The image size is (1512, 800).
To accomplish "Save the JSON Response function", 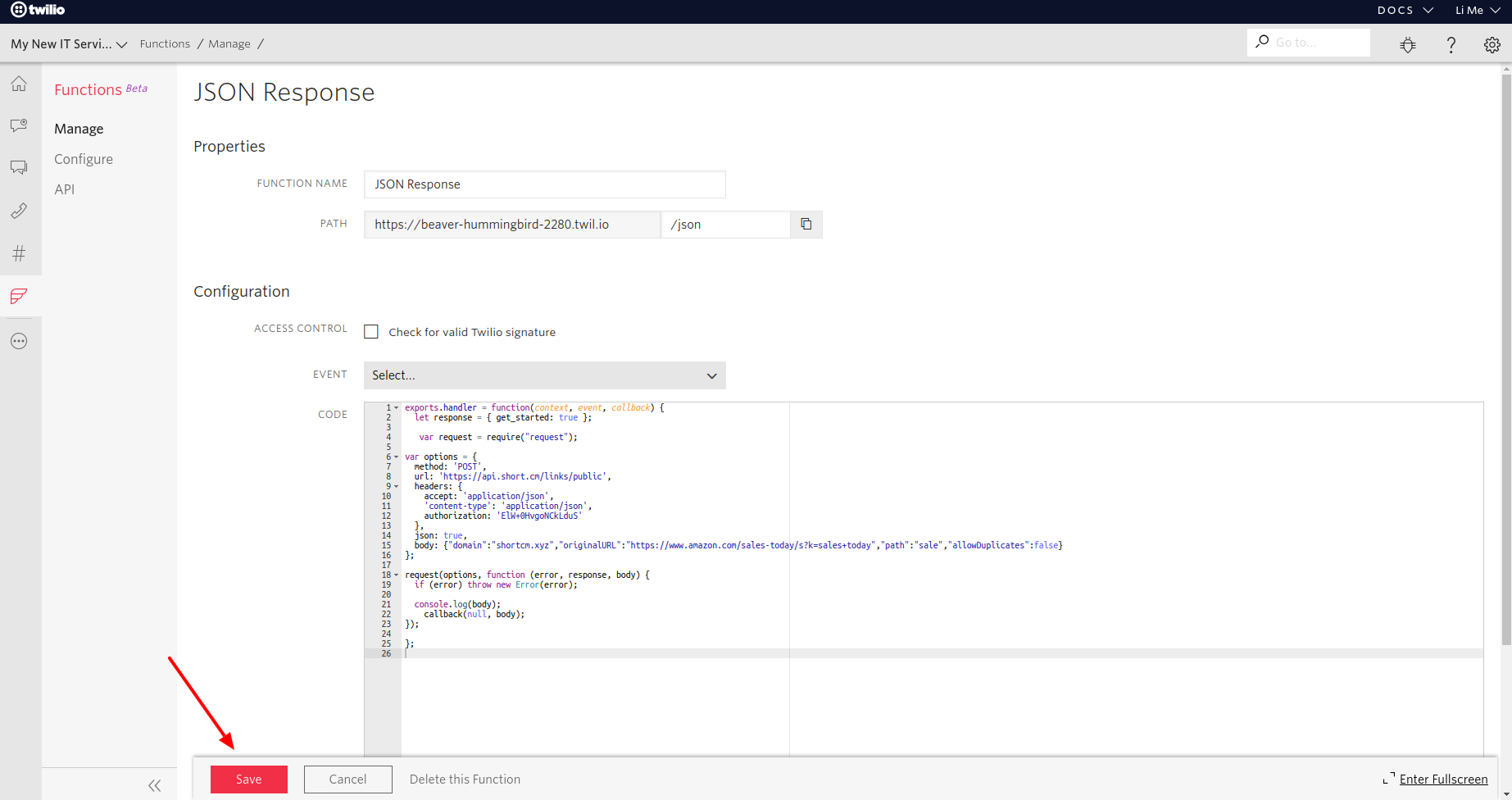I will [x=248, y=779].
